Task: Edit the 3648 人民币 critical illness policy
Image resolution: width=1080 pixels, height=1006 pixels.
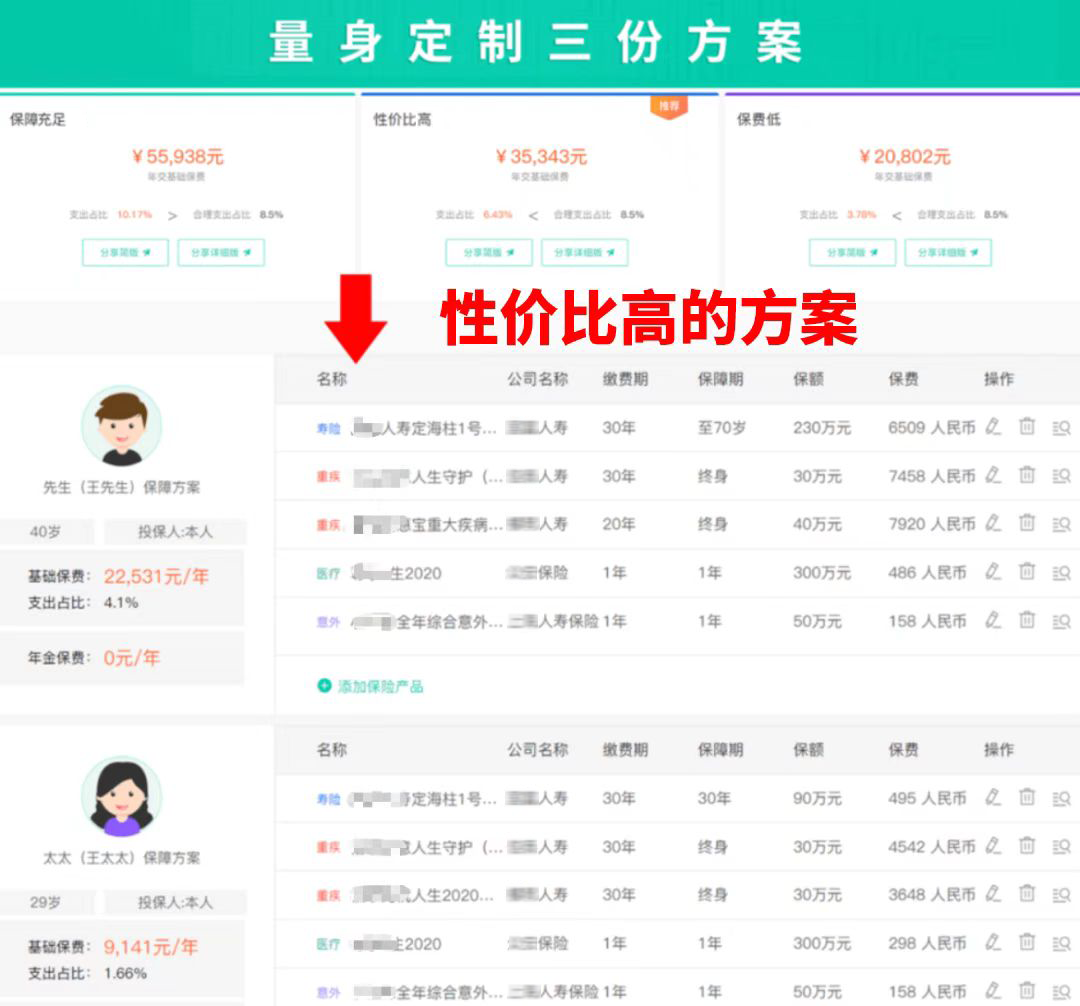Action: click(992, 894)
